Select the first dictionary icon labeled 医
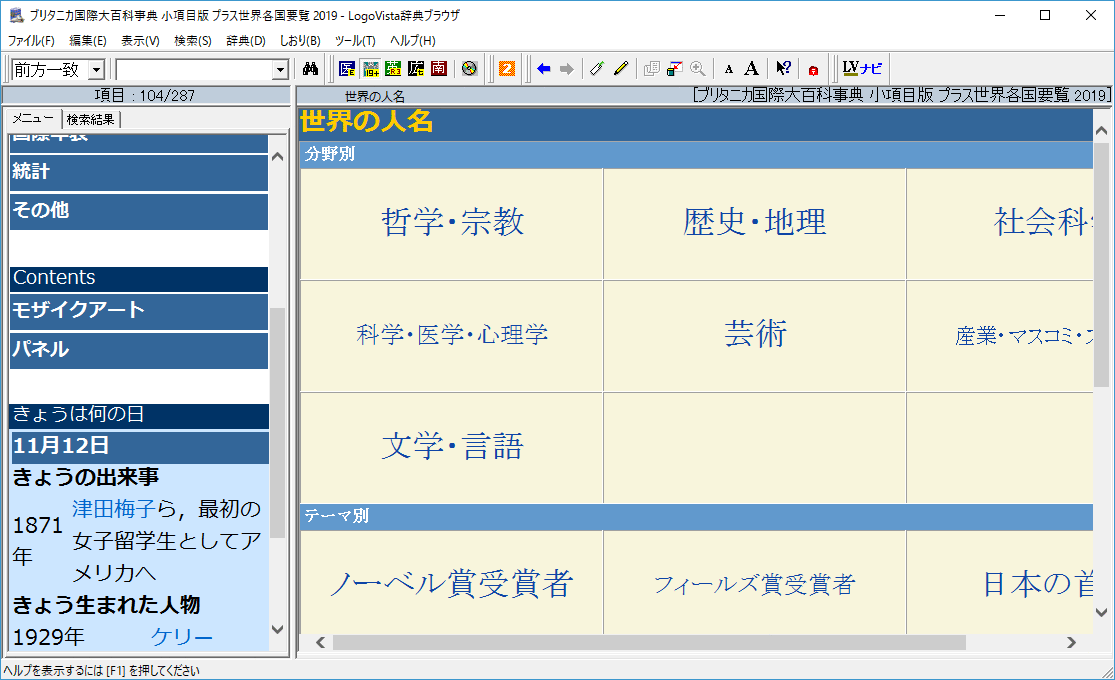 [347, 69]
